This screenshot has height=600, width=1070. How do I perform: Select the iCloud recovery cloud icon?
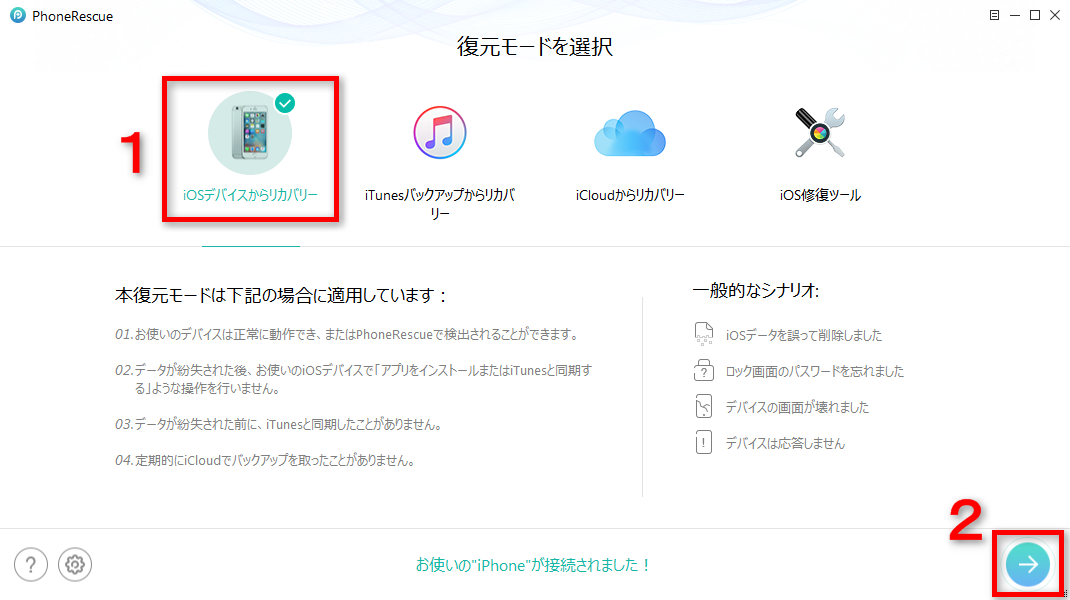629,133
